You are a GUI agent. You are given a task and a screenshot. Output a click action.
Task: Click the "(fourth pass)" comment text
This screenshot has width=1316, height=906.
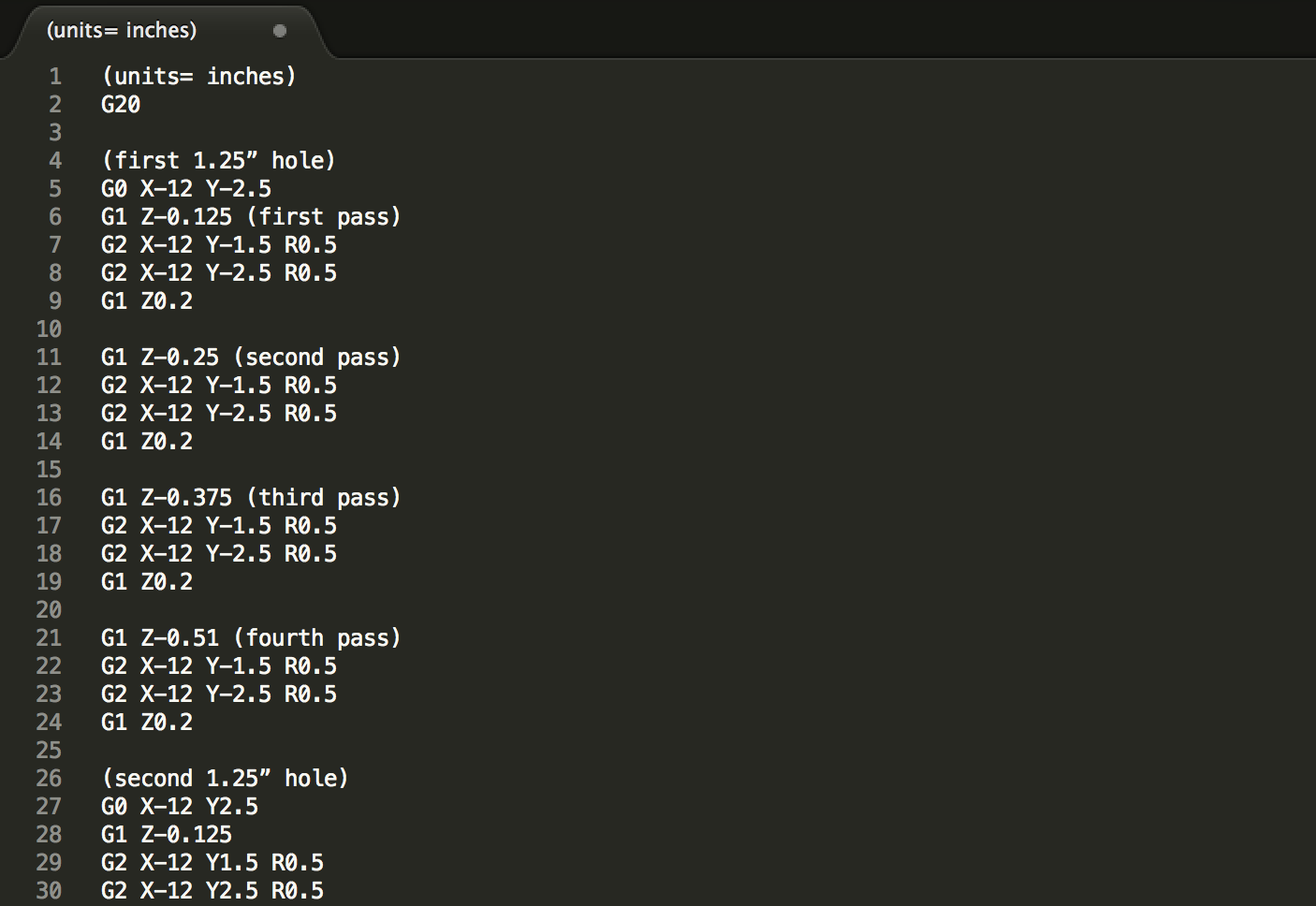pyautogui.click(x=317, y=638)
